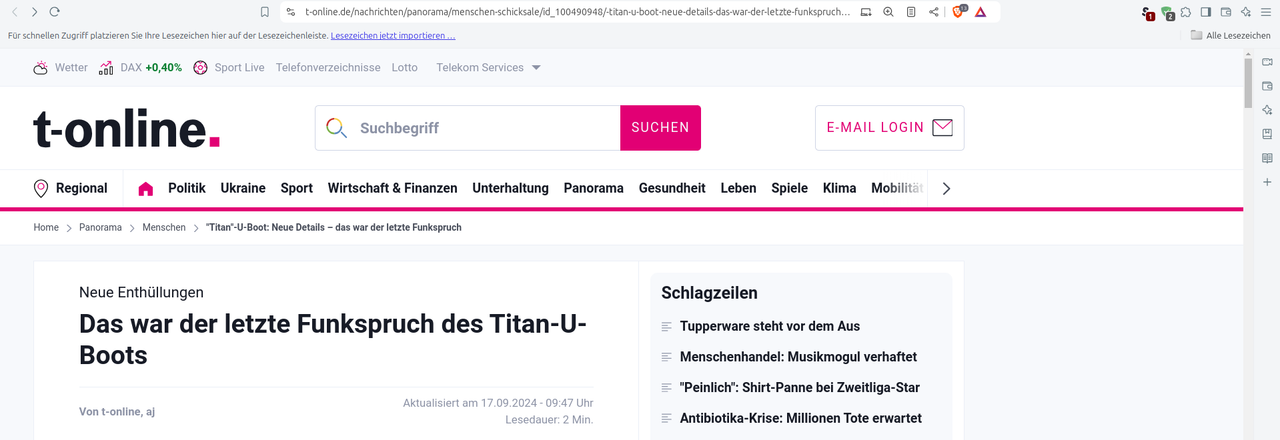Open E-MAIL LOGIN button

(x=890, y=128)
